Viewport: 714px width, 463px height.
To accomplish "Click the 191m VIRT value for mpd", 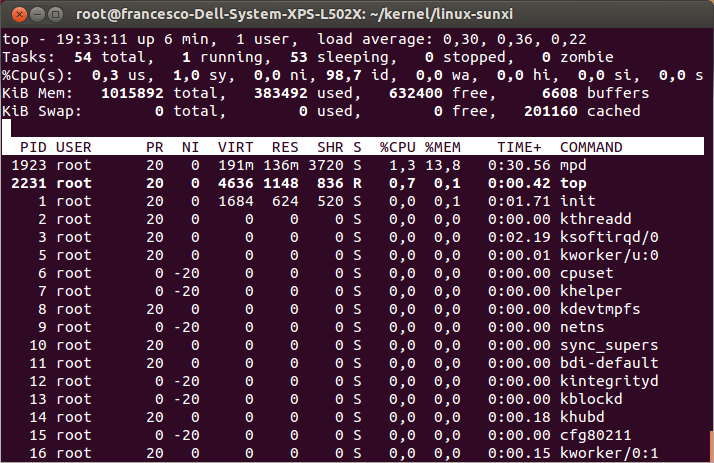I will (235, 165).
